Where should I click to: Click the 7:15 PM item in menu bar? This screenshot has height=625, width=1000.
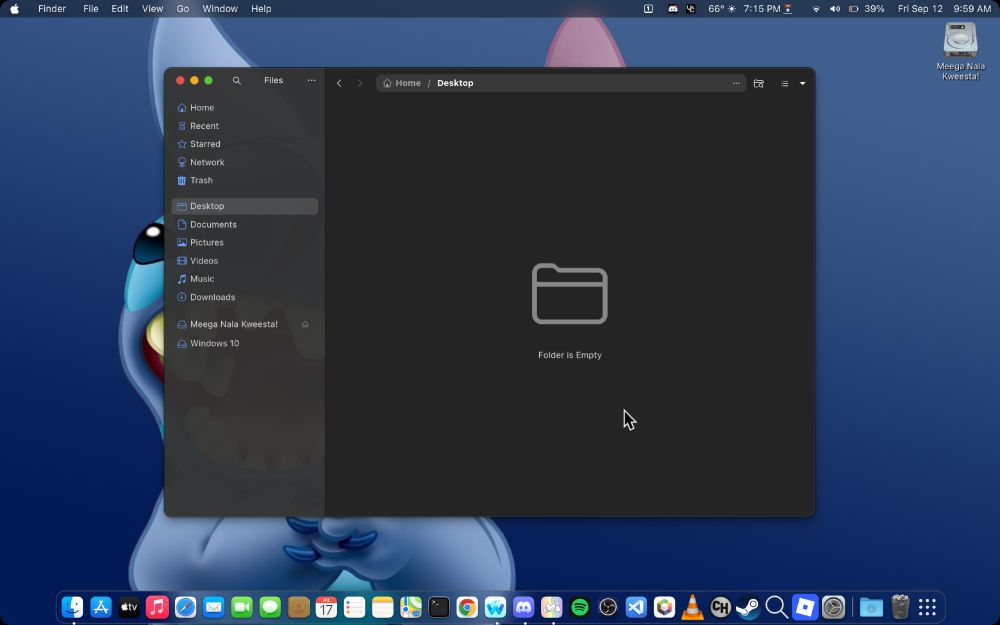click(x=768, y=9)
